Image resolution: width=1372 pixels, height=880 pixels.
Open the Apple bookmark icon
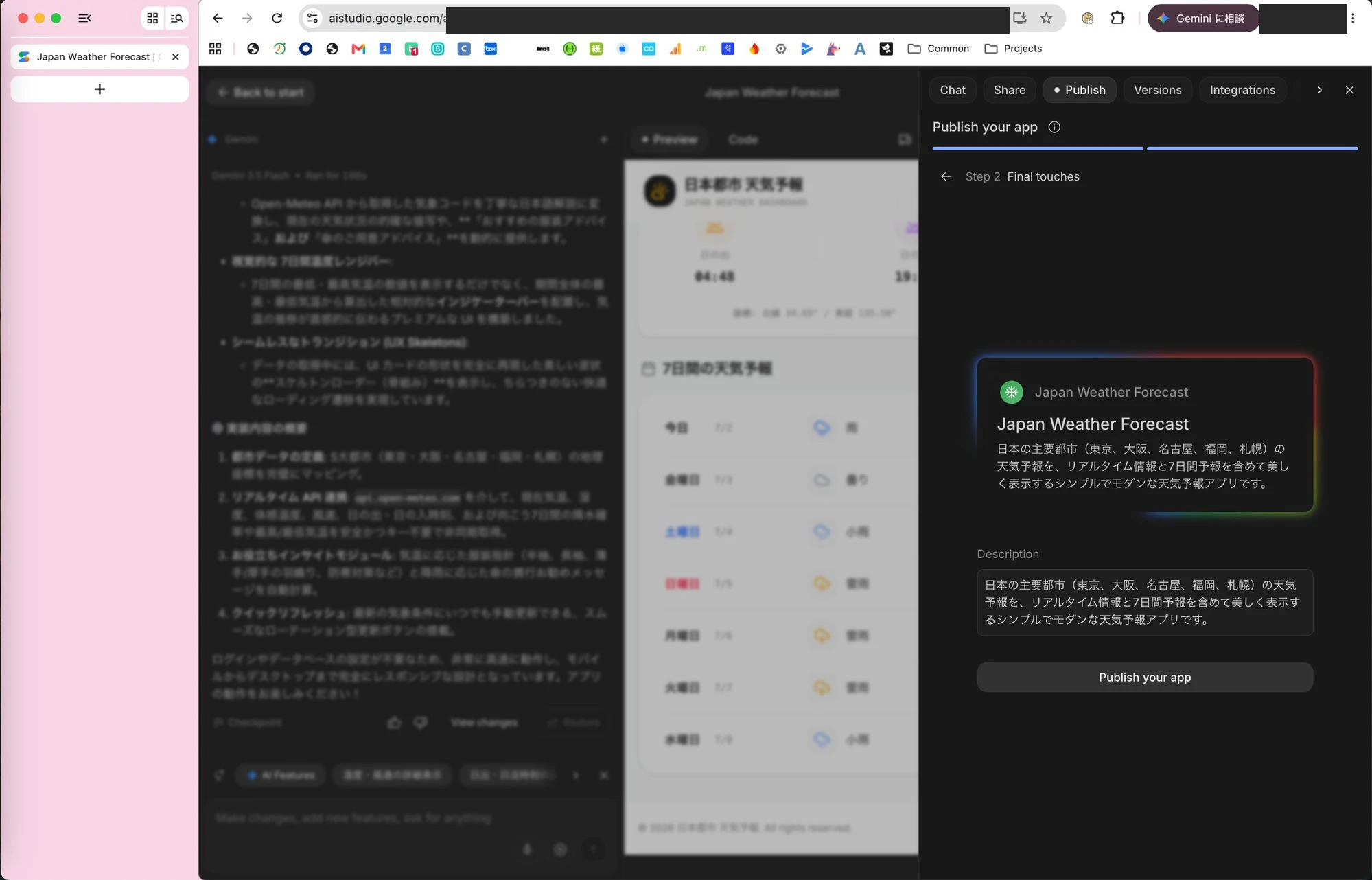(x=622, y=49)
